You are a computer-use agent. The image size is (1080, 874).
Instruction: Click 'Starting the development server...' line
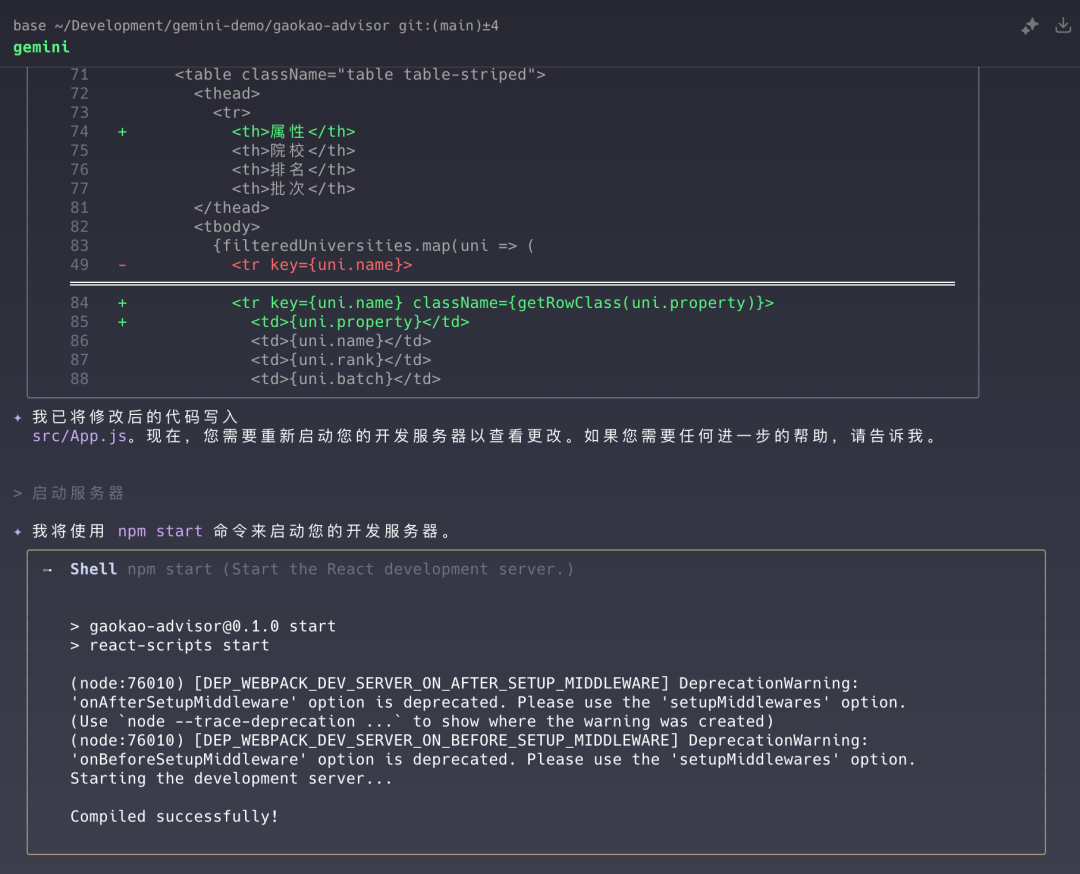(x=231, y=779)
